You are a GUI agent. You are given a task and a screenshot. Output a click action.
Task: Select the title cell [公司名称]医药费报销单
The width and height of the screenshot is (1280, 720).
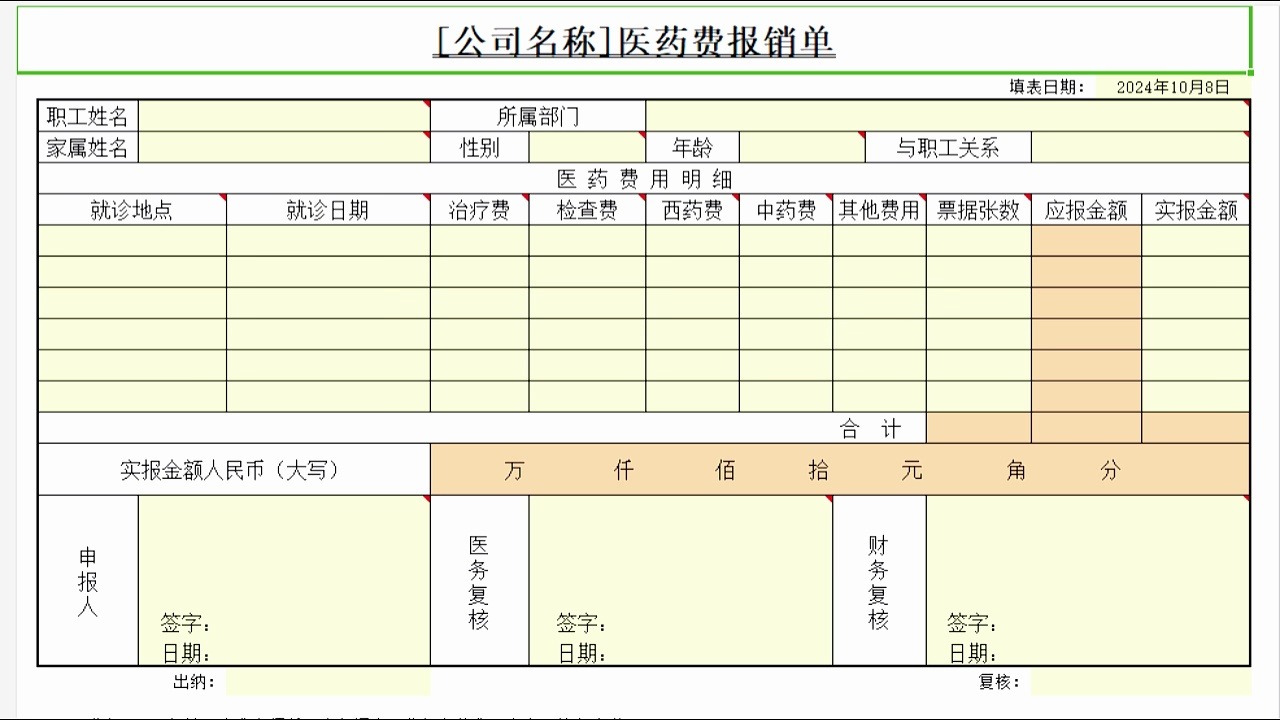634,41
